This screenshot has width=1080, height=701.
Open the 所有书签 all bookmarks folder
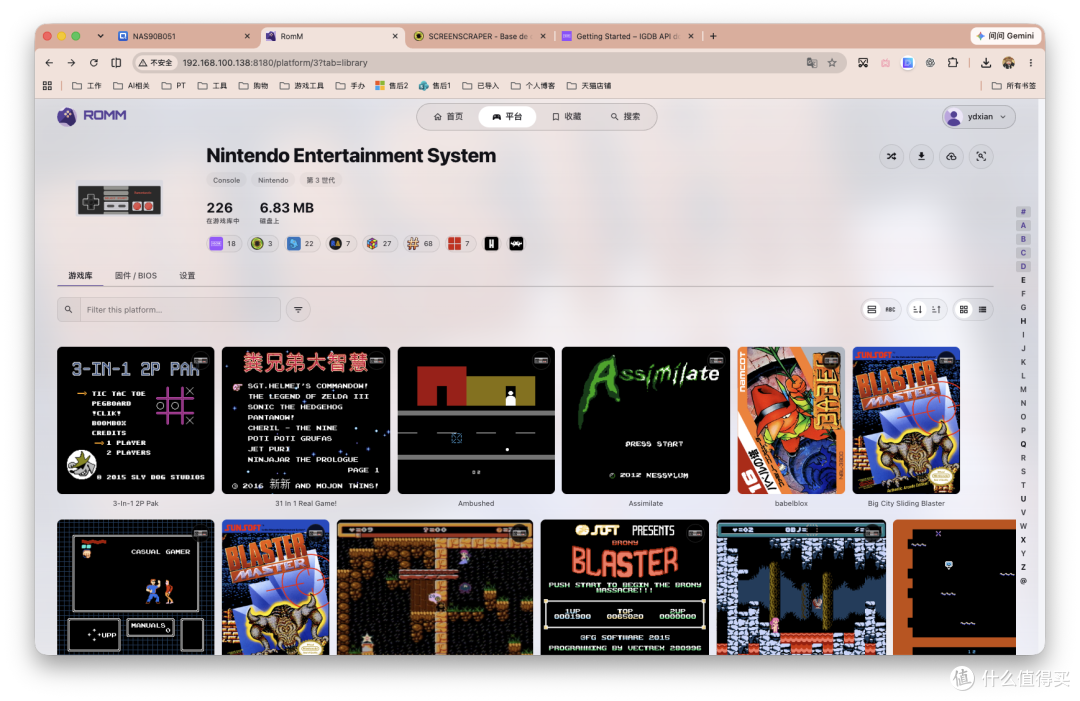point(1013,86)
